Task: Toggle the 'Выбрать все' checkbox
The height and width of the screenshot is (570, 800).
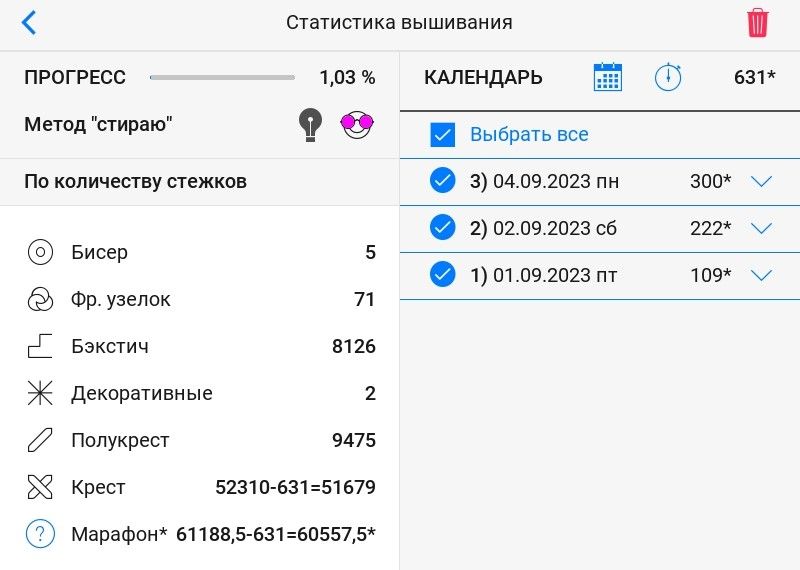Action: (442, 134)
